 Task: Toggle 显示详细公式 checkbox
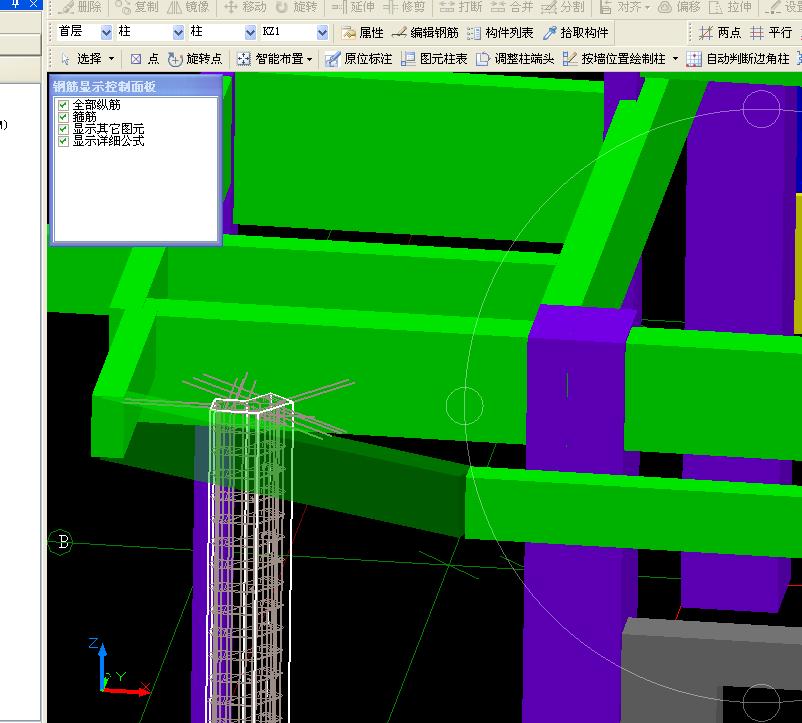click(x=63, y=141)
